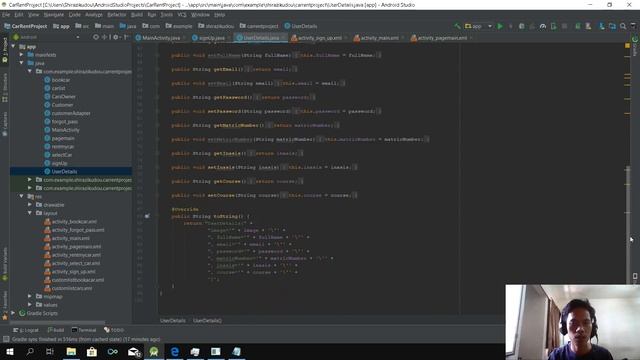Switch to signUp.java editor tab
Screen dimensions: 640x360
[x=211, y=38]
